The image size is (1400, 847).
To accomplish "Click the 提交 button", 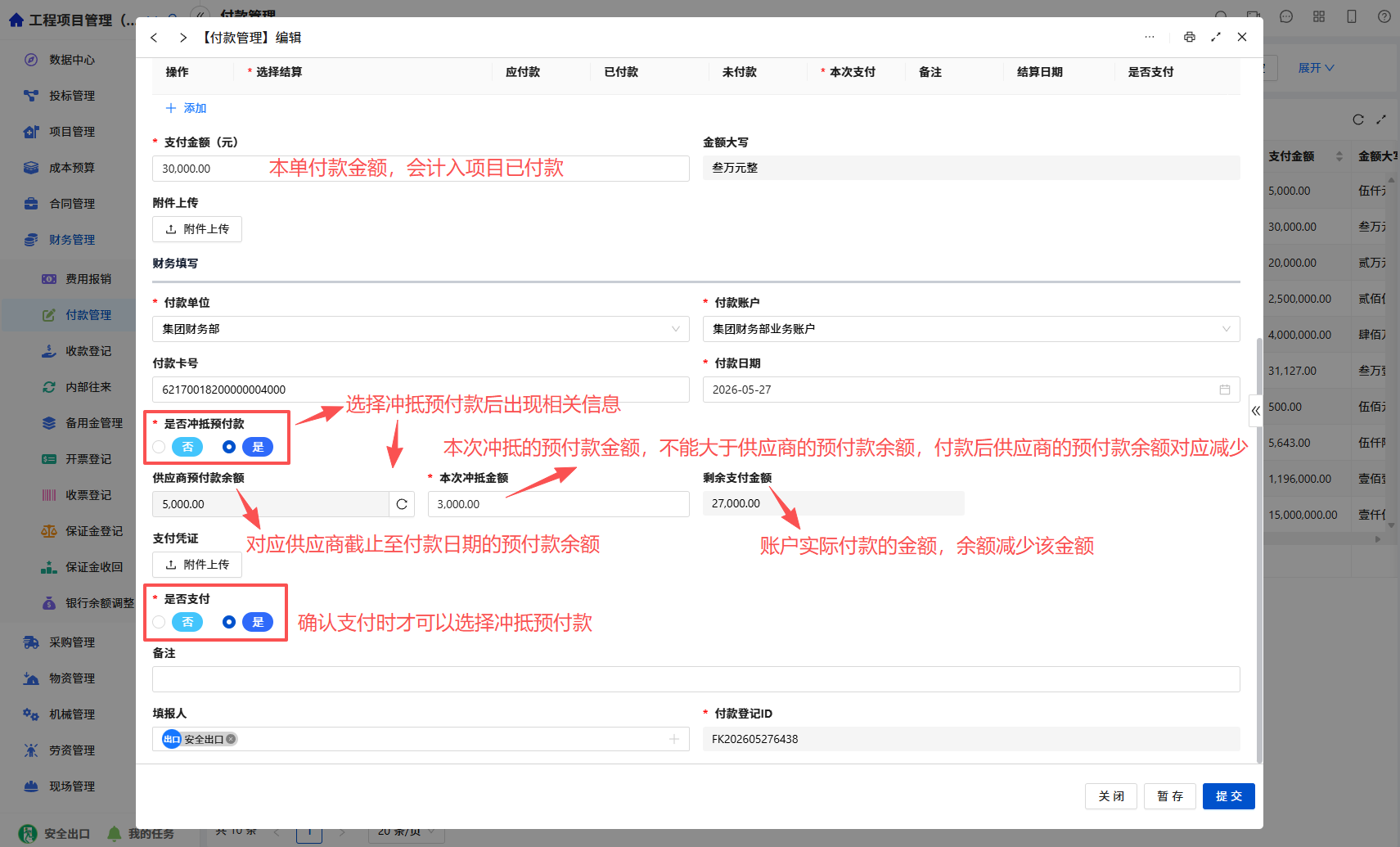I will click(x=1229, y=796).
